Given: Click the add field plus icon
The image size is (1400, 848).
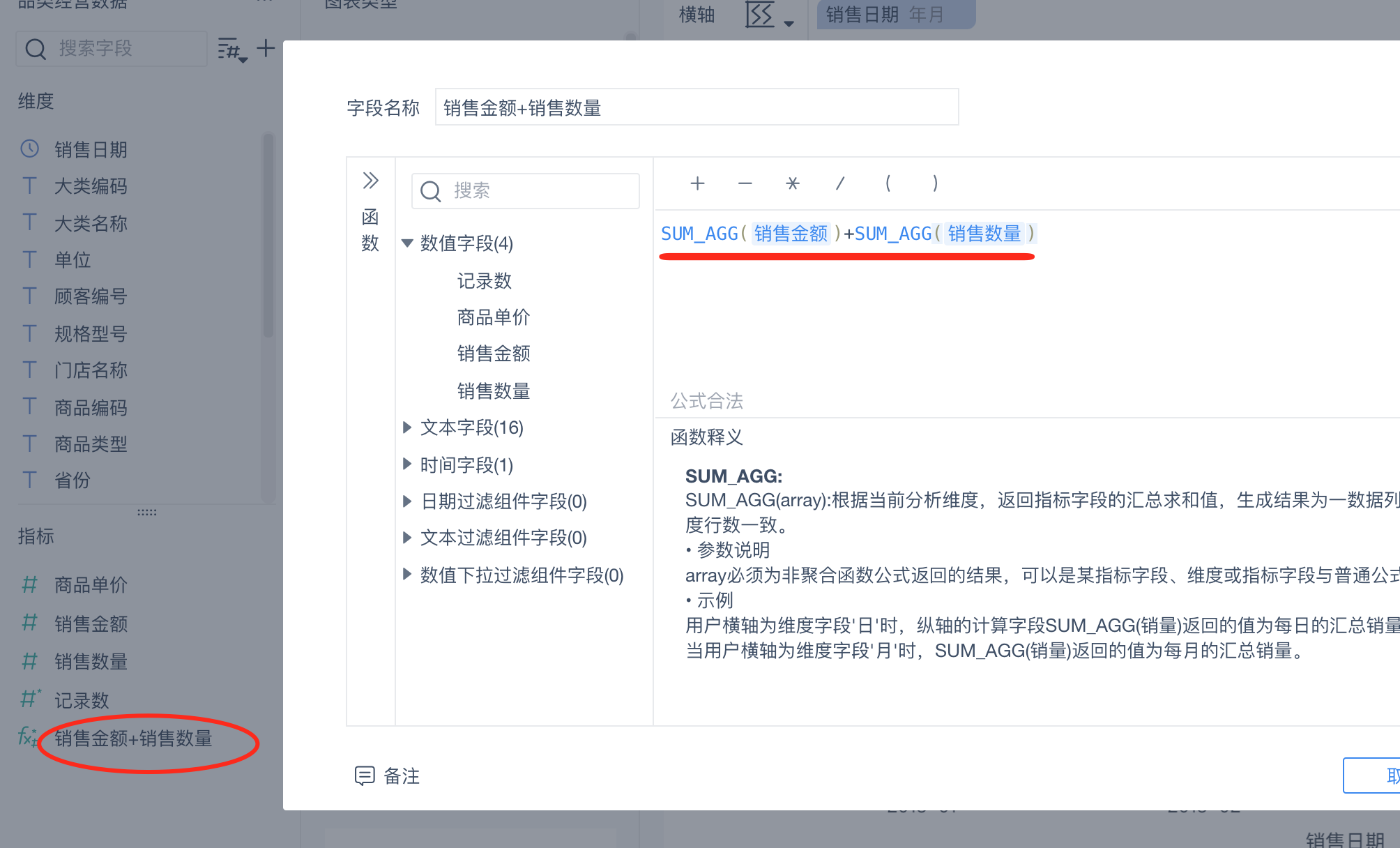Looking at the screenshot, I should [x=266, y=48].
